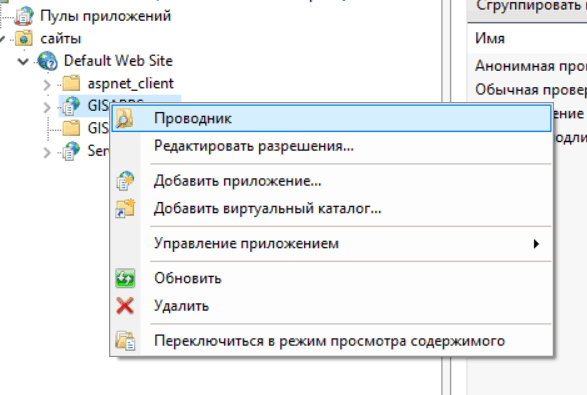Click the Add Virtual Directory folder icon
Viewport: 587px width, 395px height.
(125, 208)
